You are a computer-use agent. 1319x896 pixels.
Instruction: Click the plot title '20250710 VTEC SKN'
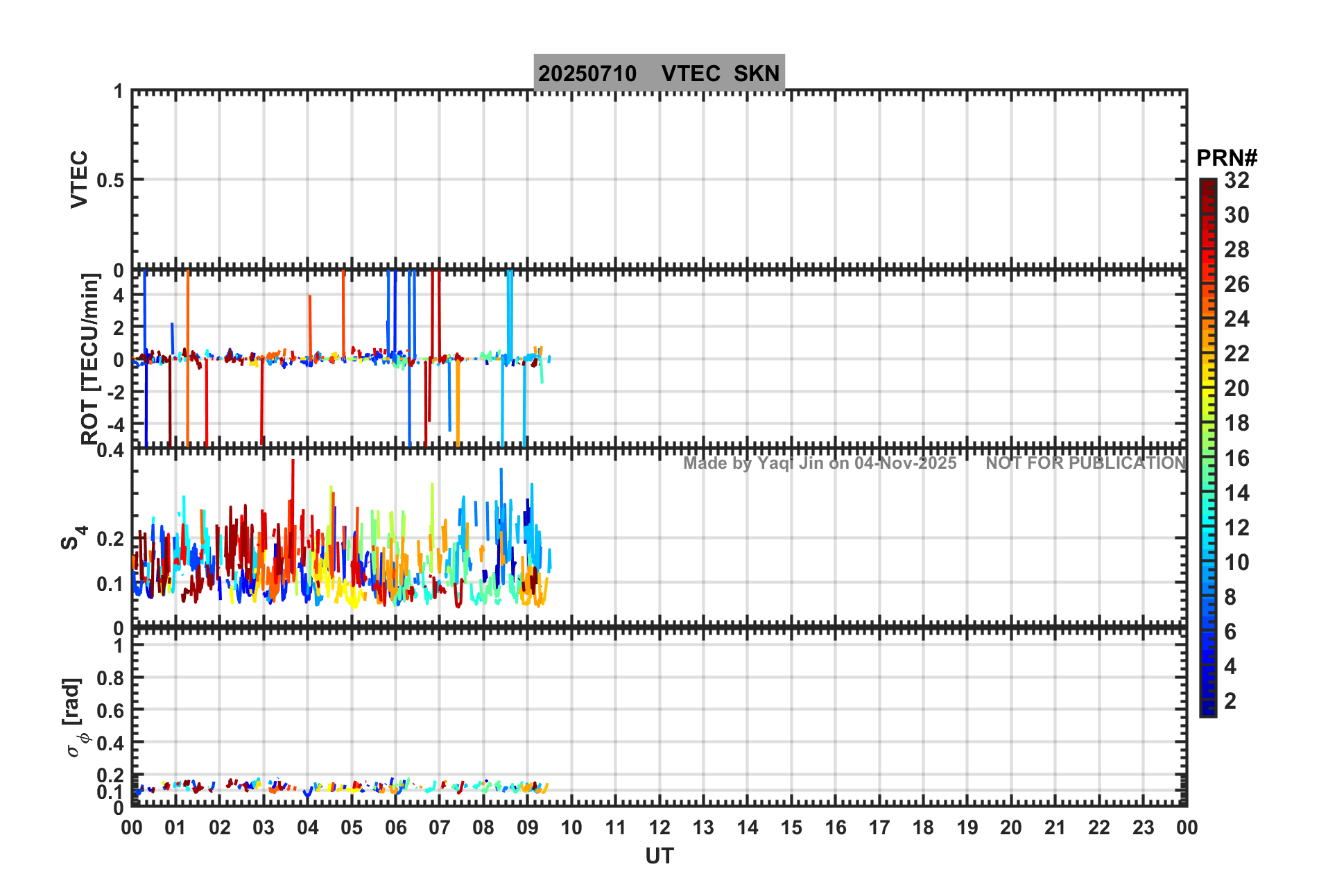tap(659, 73)
